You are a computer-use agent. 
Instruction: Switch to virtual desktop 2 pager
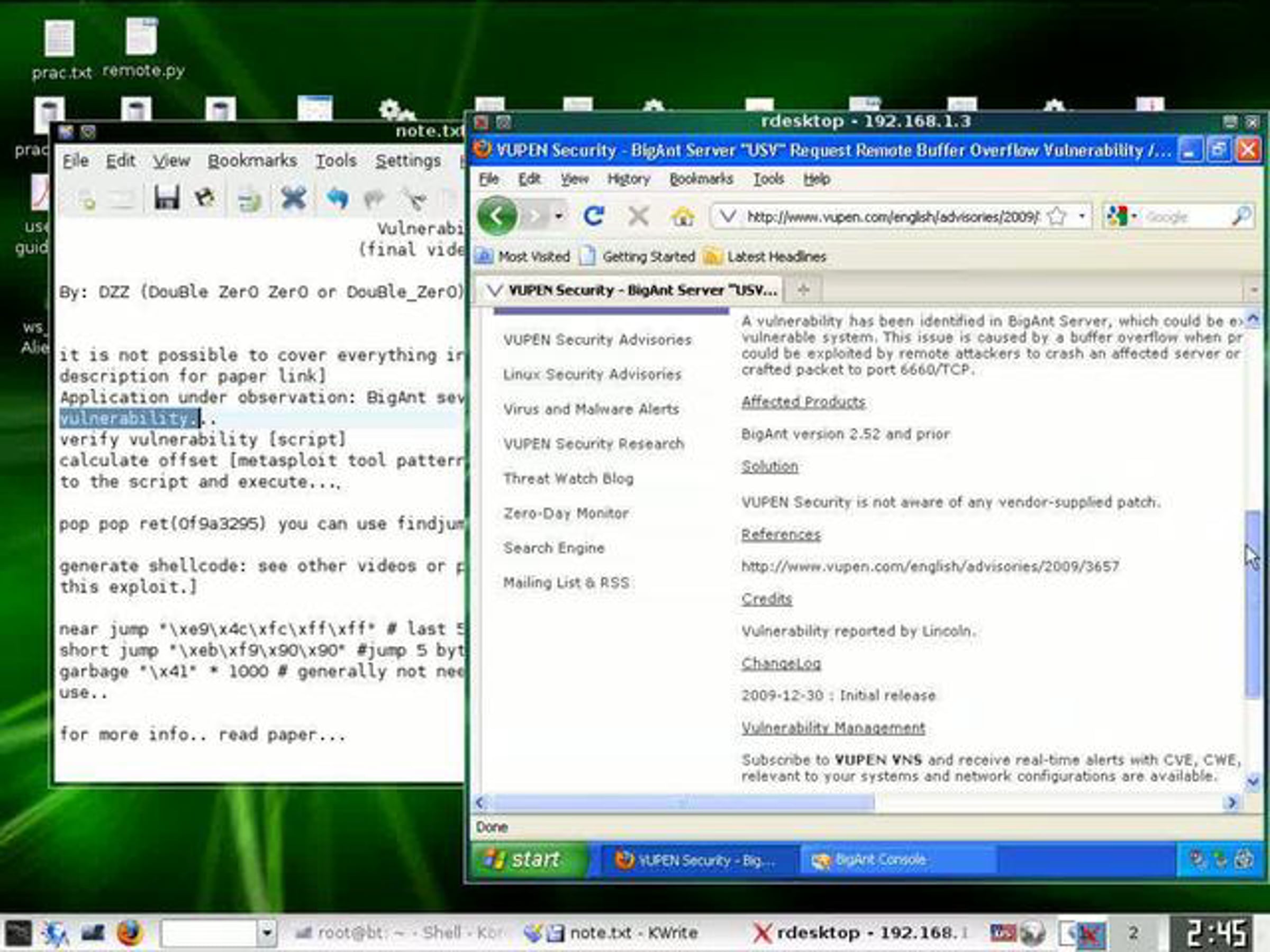1132,932
